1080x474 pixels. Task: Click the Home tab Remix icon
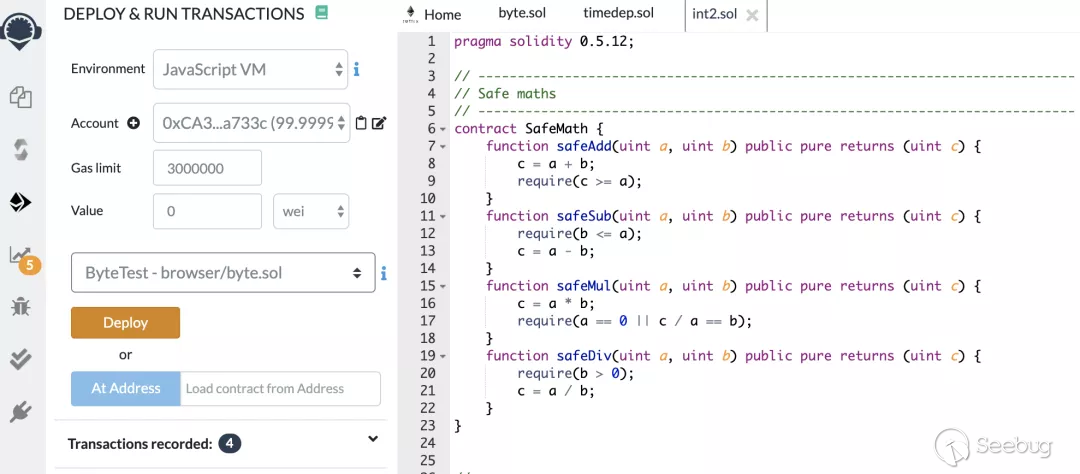[411, 15]
